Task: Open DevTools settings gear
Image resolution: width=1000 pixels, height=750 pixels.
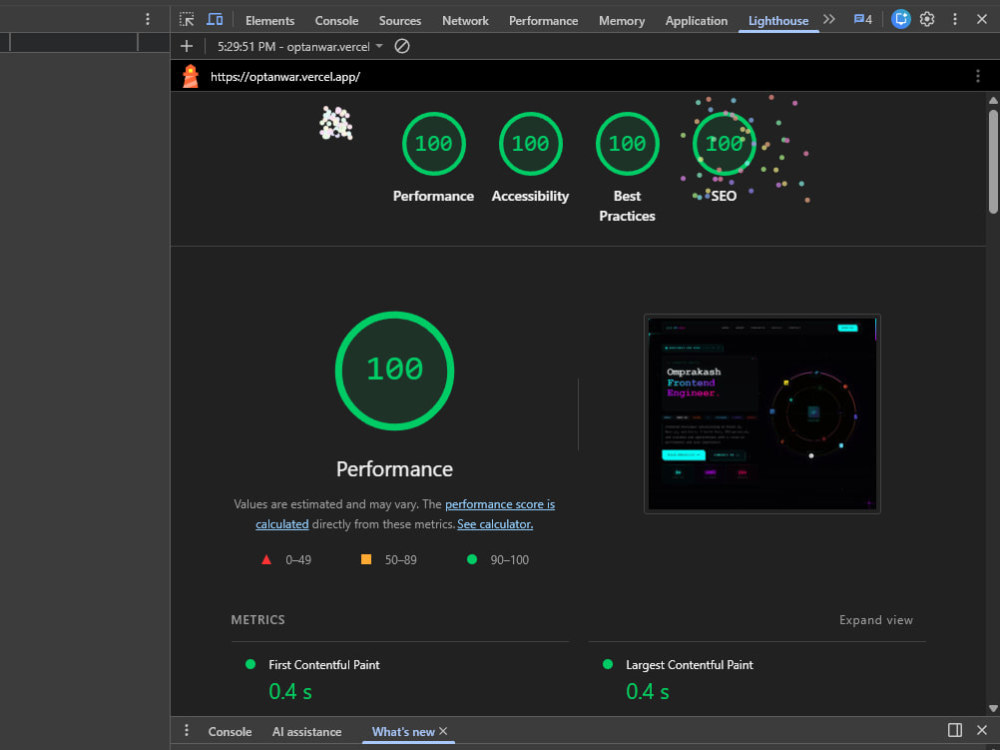Action: (927, 19)
